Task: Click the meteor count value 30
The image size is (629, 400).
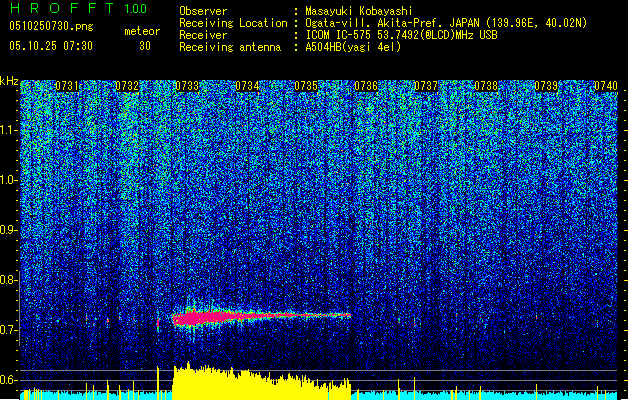Action: (145, 46)
